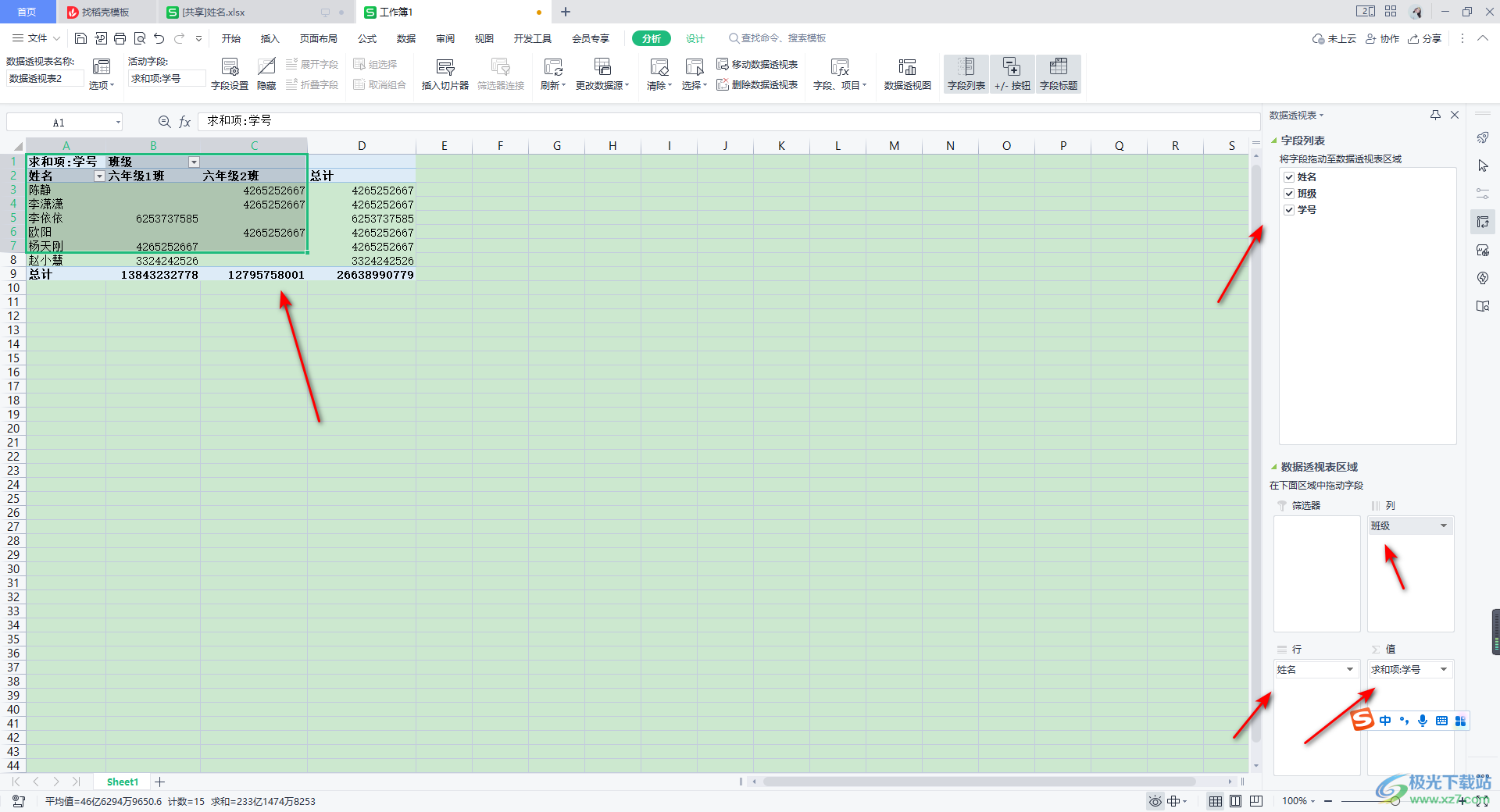1500x812 pixels.
Task: Open 字段设置 field settings
Action: pos(230,74)
